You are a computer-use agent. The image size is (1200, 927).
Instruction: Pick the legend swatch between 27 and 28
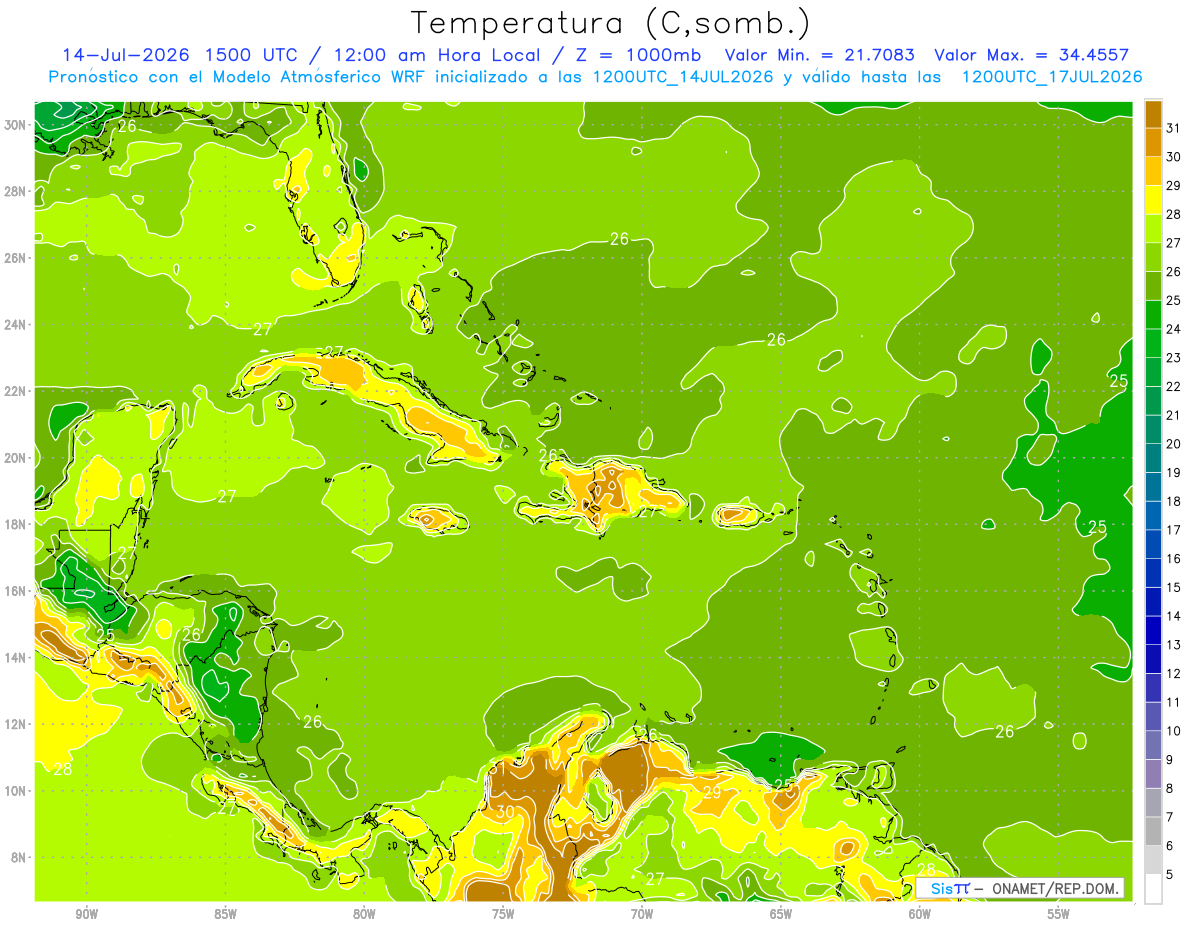[1153, 228]
